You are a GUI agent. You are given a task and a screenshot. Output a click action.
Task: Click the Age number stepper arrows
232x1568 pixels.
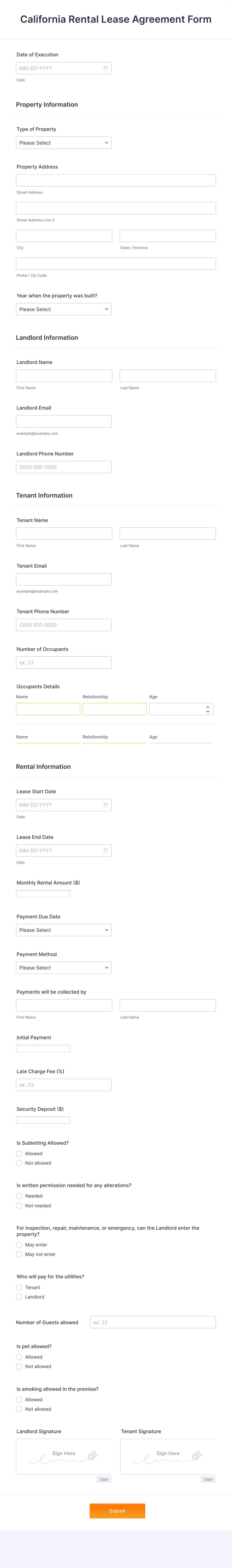click(x=208, y=709)
